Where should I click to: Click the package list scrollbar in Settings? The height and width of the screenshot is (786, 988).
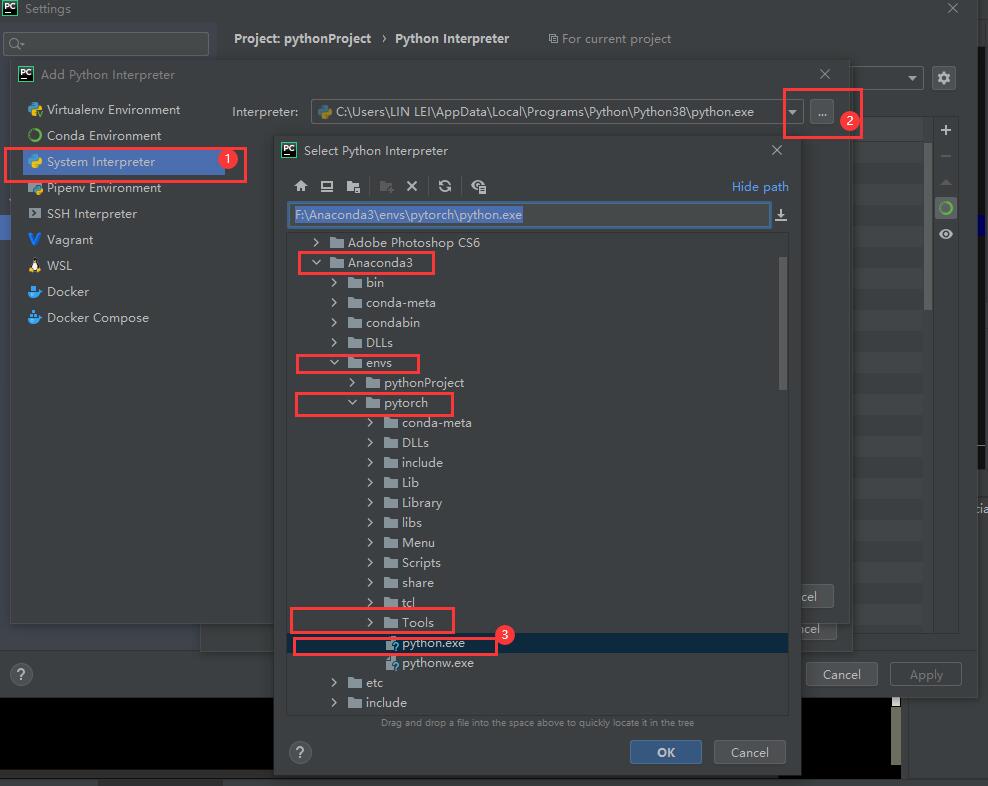coord(928,227)
